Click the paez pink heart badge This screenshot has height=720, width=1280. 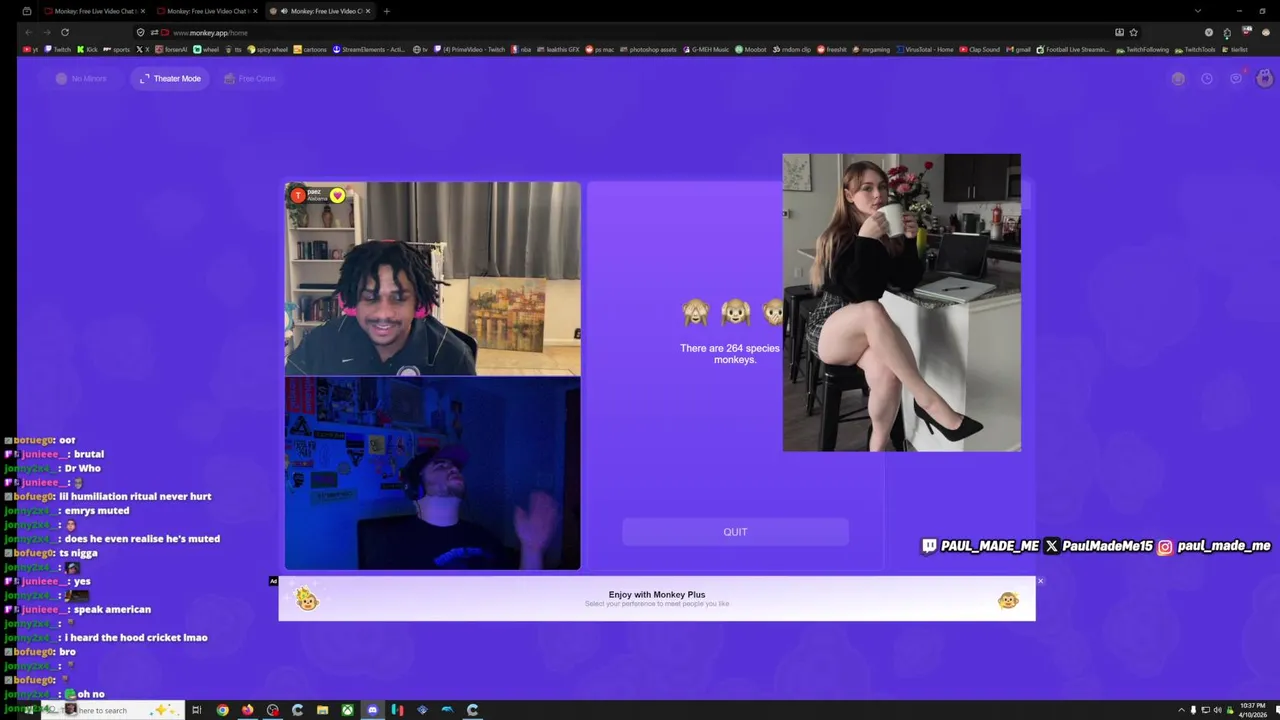pos(338,195)
